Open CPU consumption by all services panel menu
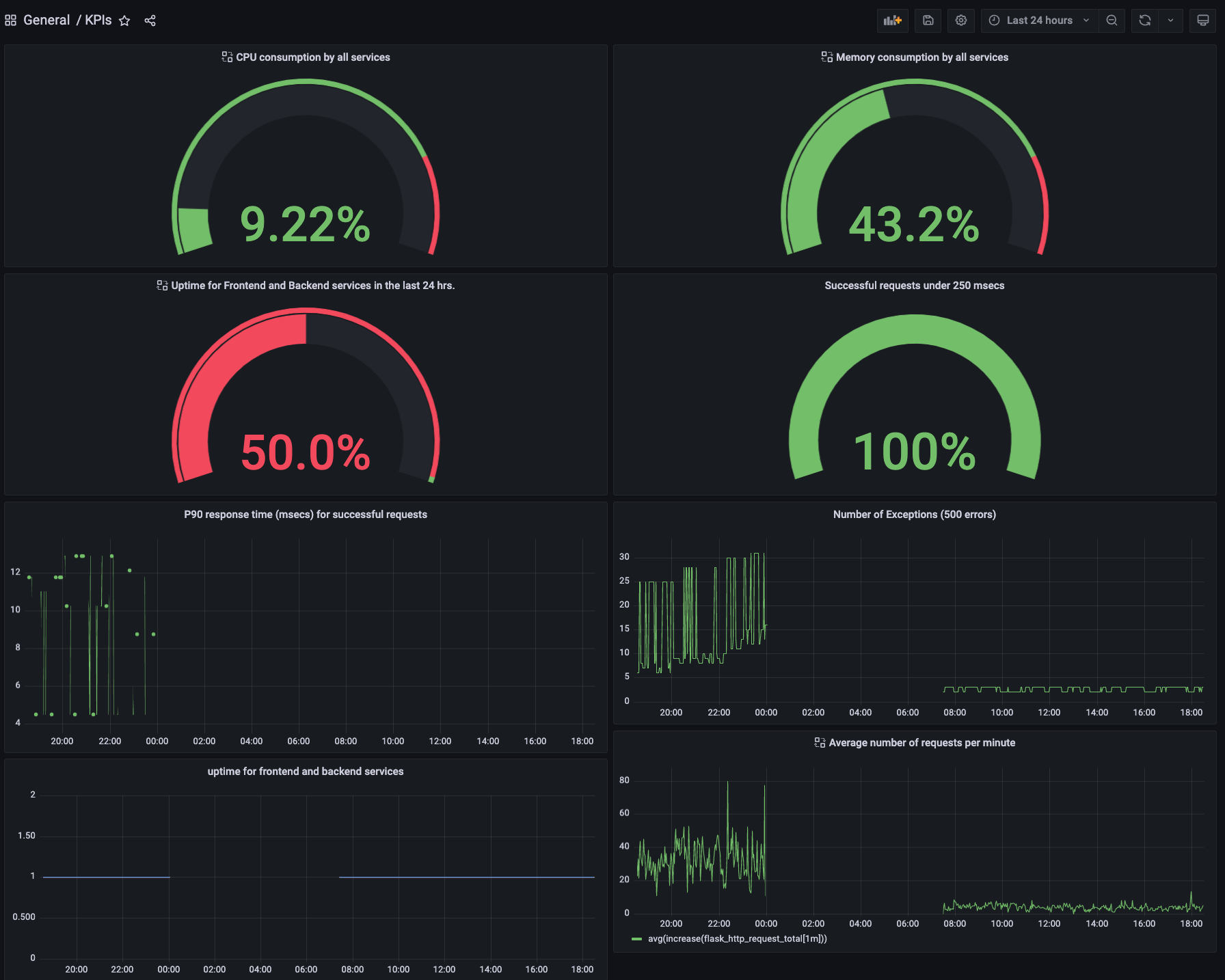This screenshot has height=980, width=1225. [313, 57]
